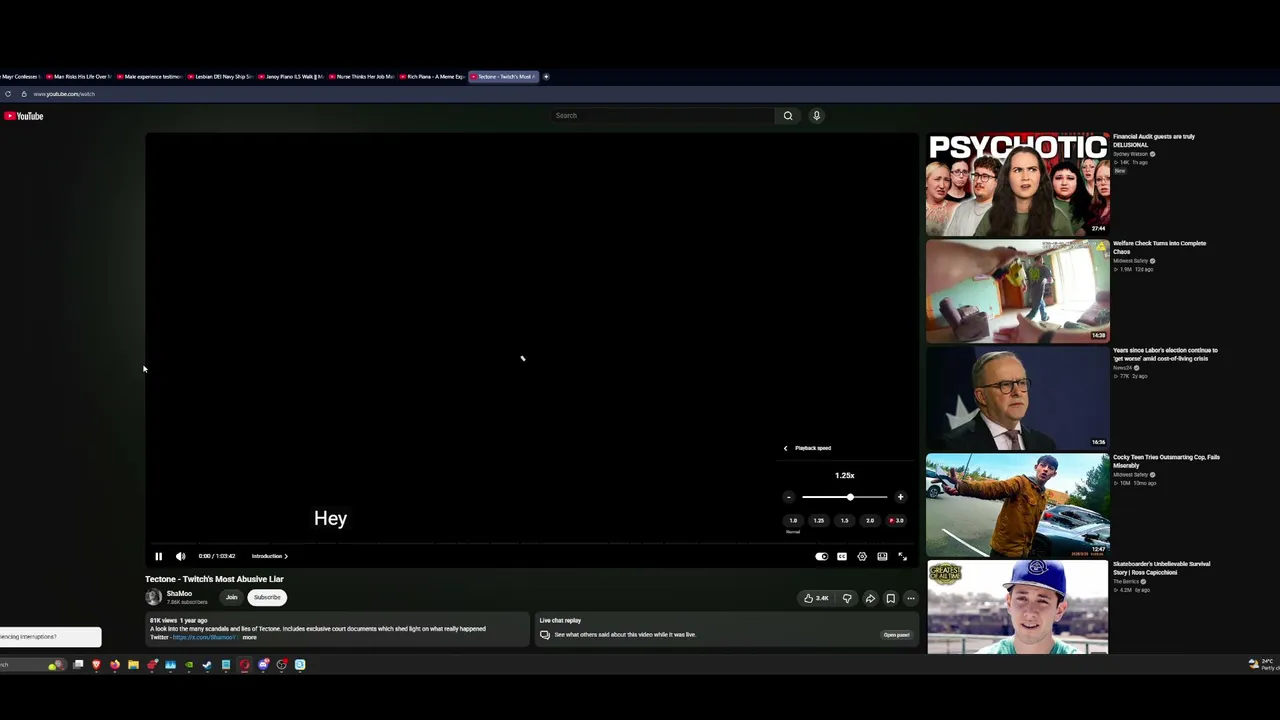Select the 1.0 speed preset

coord(793,520)
